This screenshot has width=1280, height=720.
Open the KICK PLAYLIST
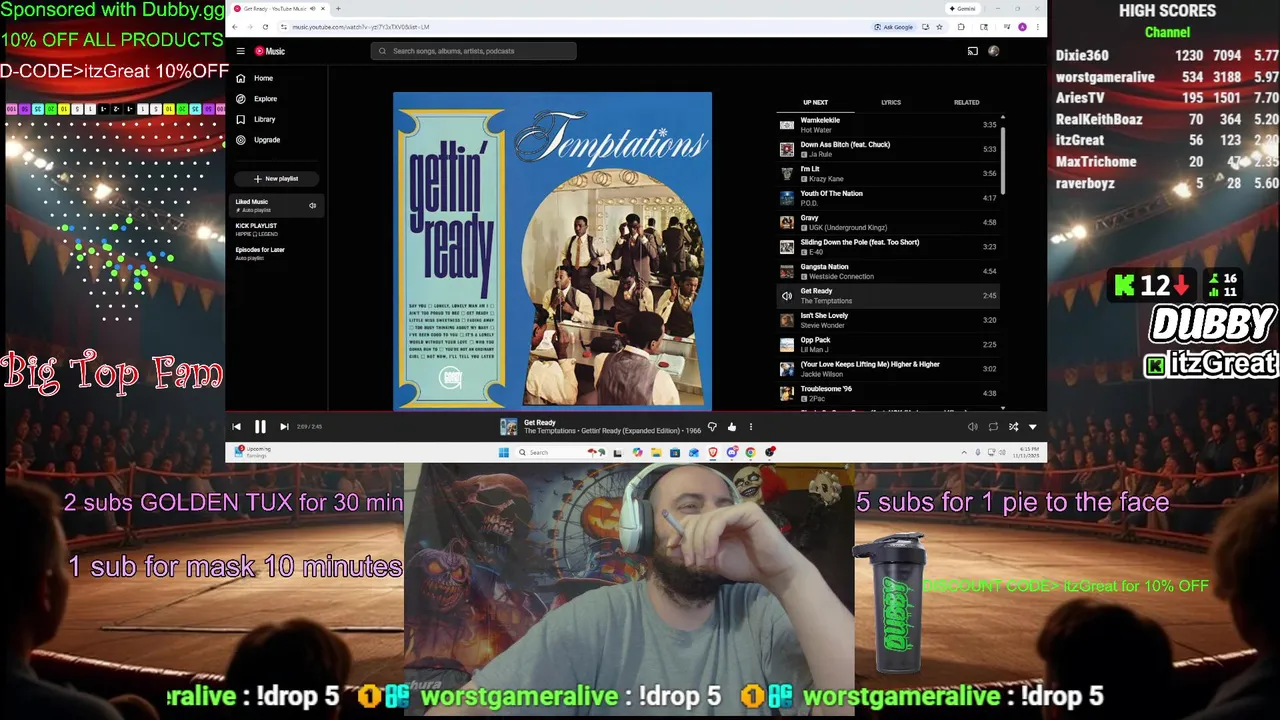(x=275, y=229)
